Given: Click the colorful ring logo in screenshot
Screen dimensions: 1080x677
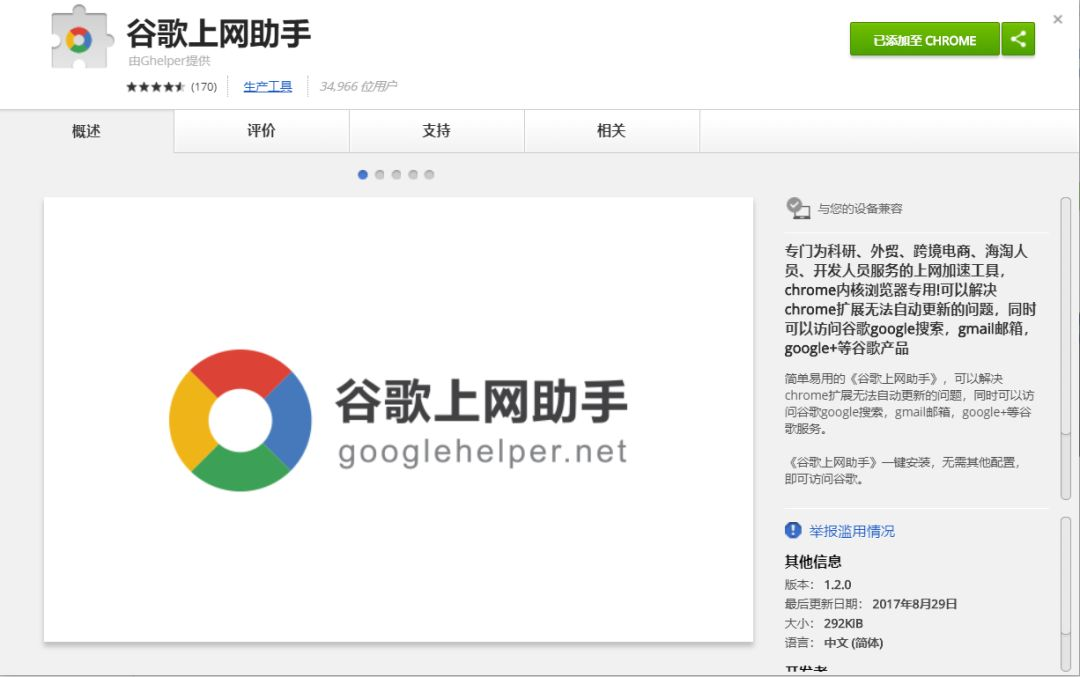Looking at the screenshot, I should pyautogui.click(x=240, y=419).
